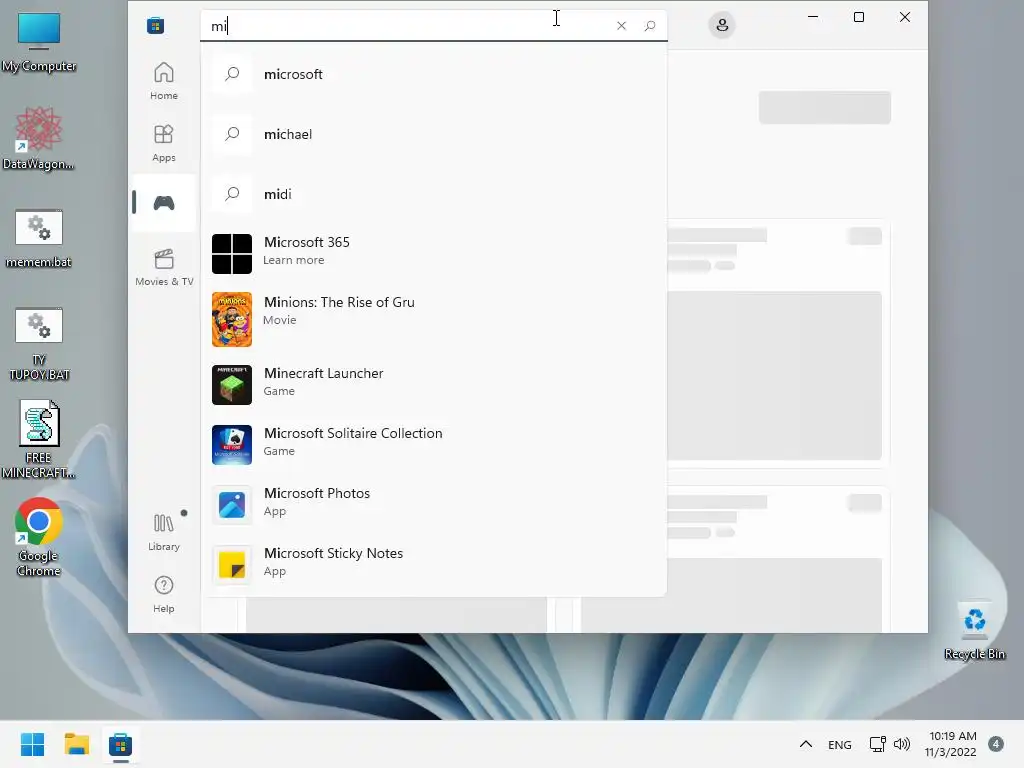Click the Microsoft Photos icon
This screenshot has width=1024, height=768.
click(x=232, y=505)
